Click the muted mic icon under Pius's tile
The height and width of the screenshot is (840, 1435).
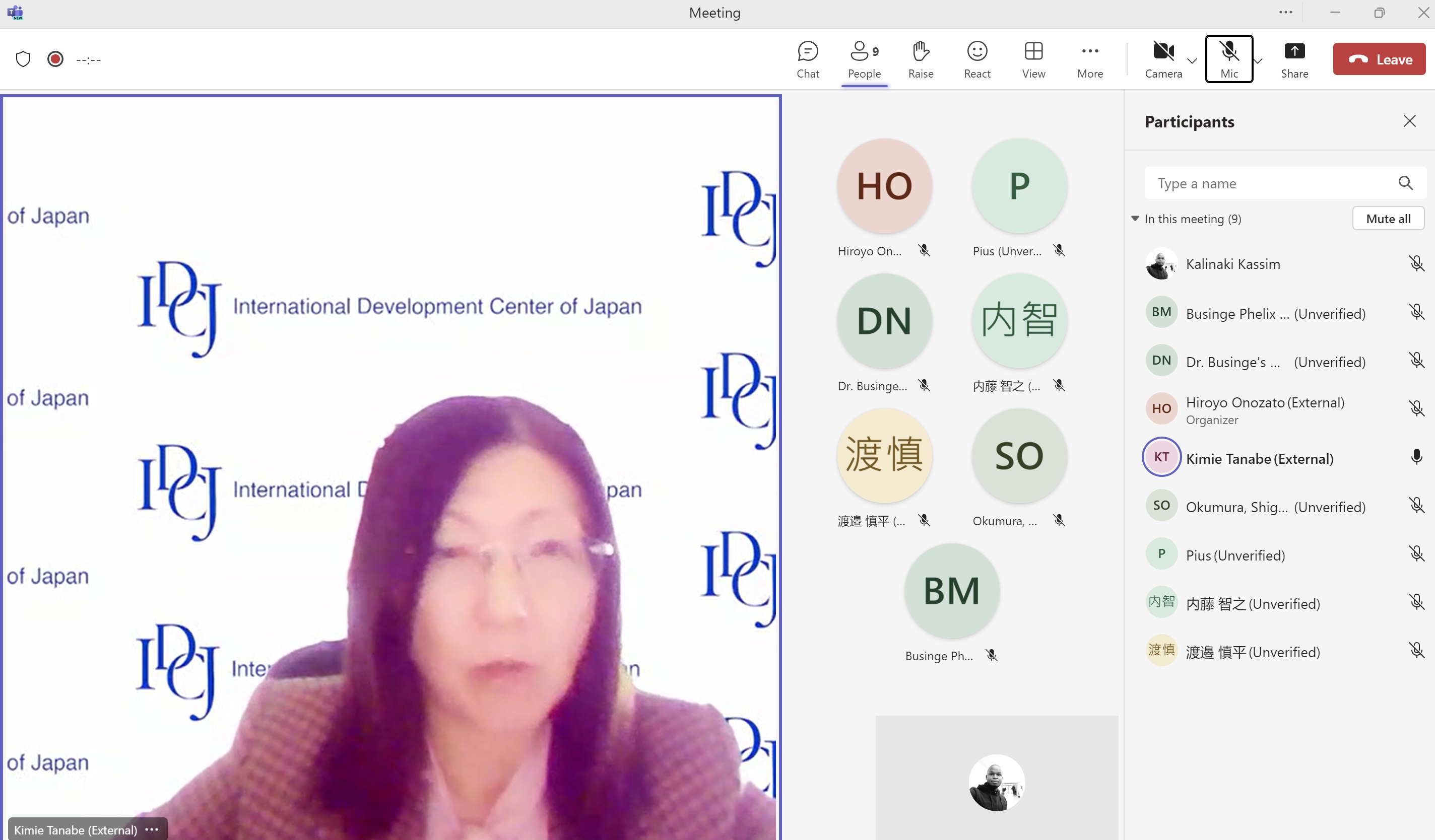click(1059, 250)
